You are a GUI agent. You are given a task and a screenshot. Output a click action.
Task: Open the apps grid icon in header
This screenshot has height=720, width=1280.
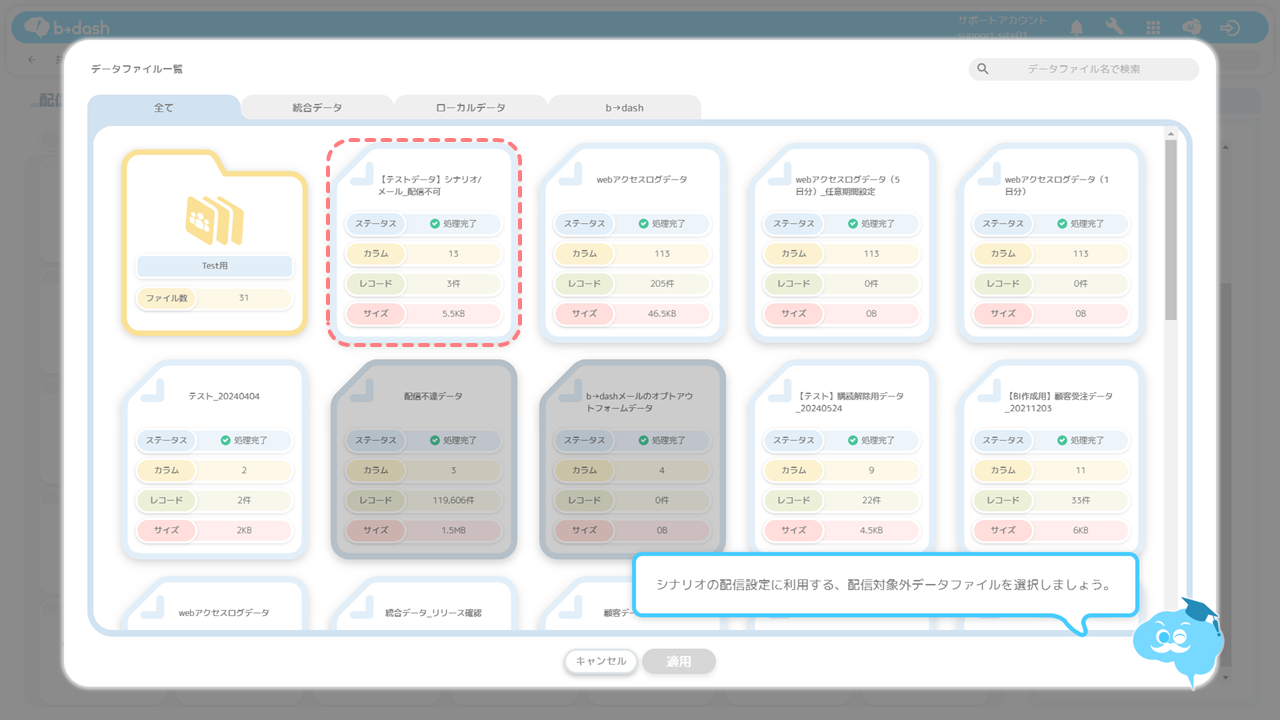pos(1153,28)
